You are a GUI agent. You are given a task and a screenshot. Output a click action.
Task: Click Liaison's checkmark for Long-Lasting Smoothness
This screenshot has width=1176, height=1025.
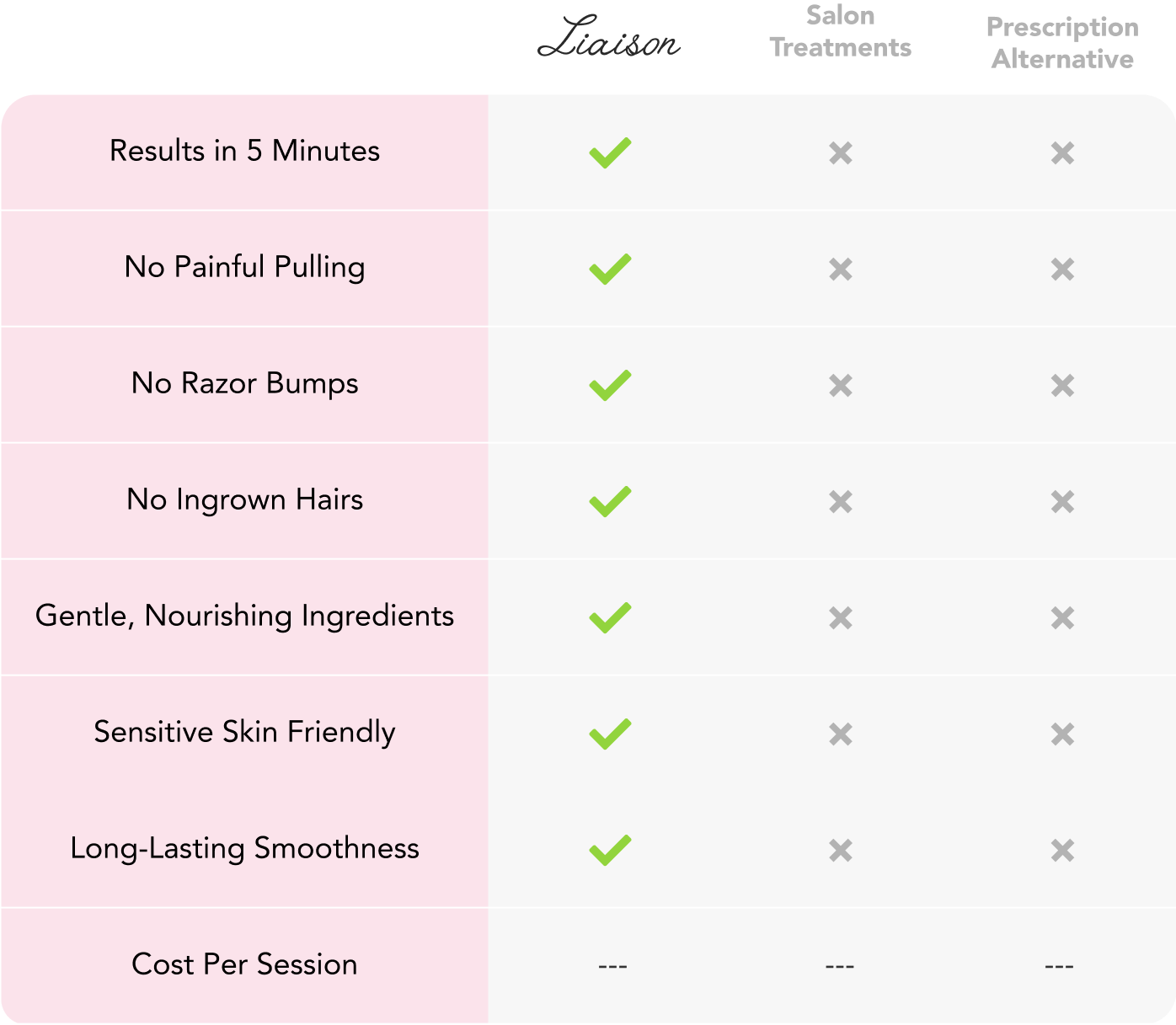coord(610,850)
